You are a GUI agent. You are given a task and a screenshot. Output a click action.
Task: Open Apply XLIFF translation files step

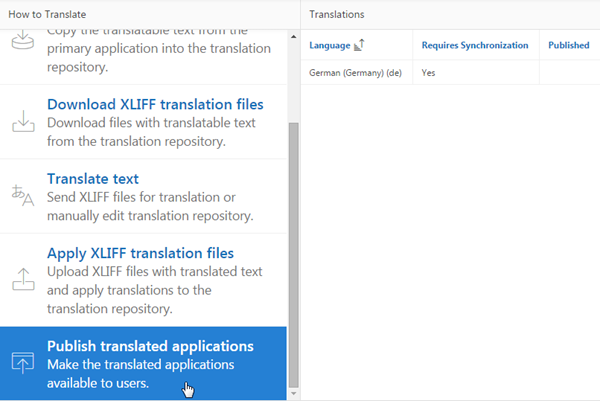tap(140, 253)
